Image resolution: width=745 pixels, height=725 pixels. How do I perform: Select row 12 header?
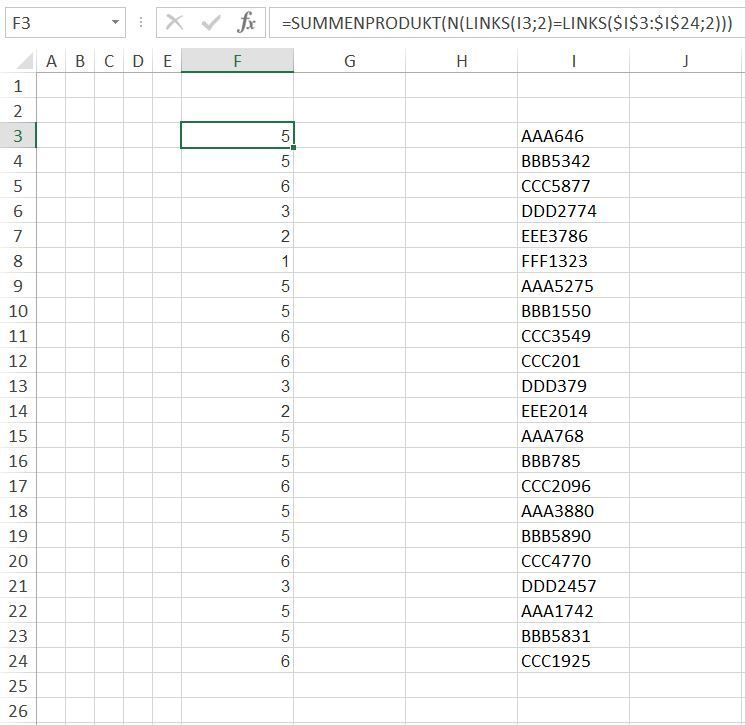point(18,361)
